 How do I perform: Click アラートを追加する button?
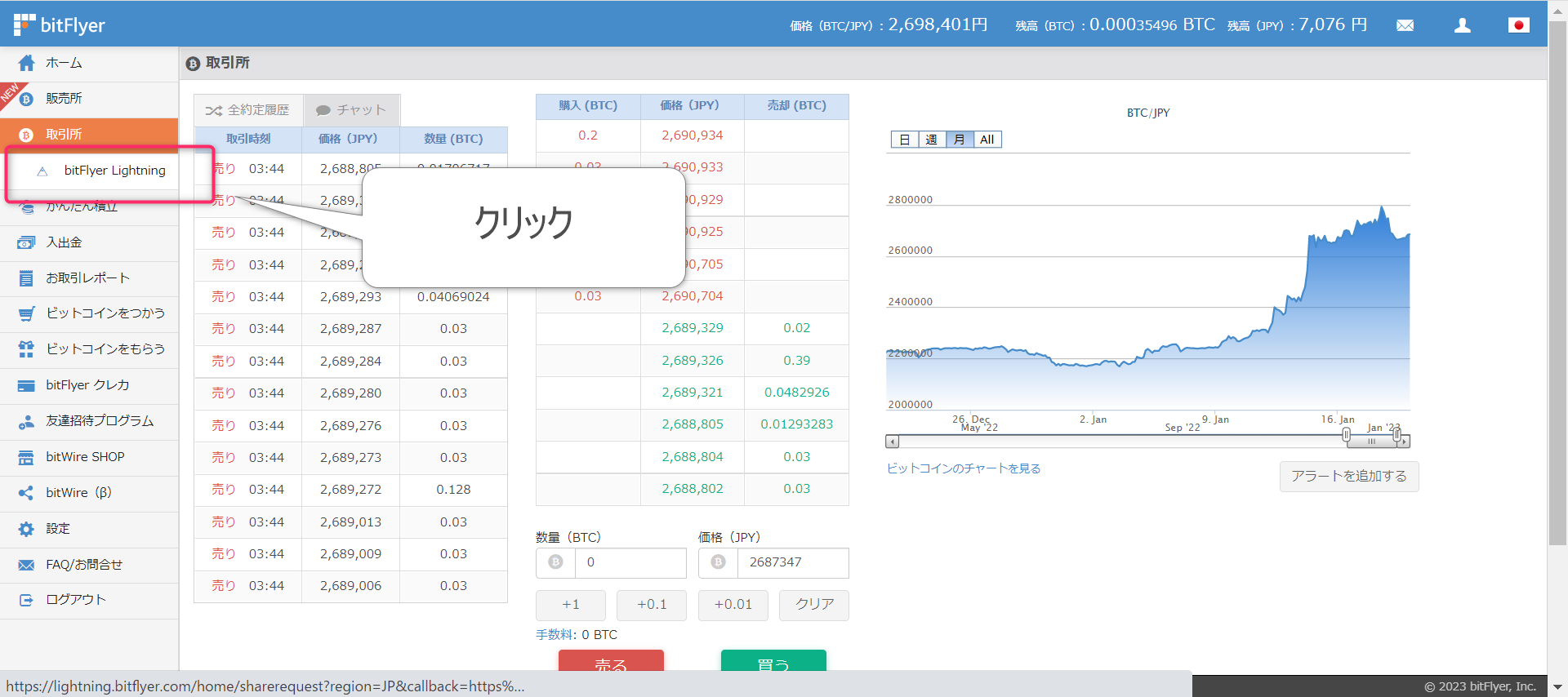pos(1349,477)
